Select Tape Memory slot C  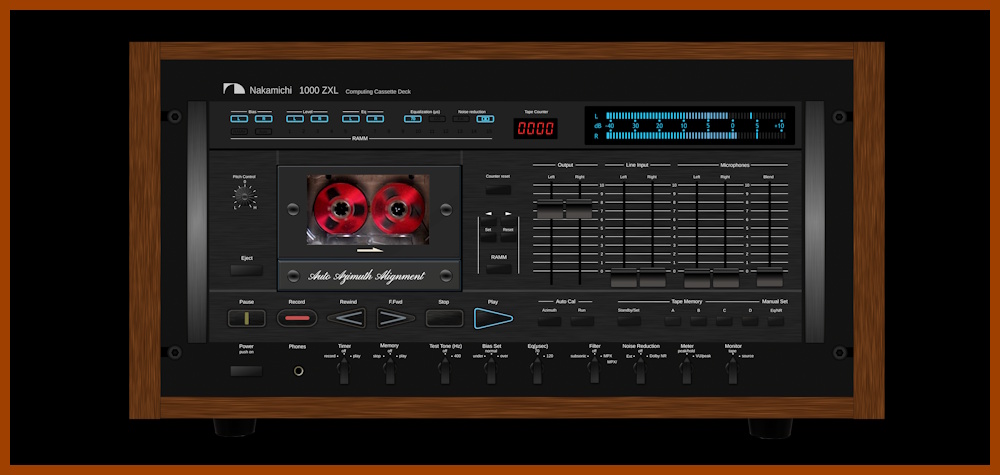tap(724, 321)
